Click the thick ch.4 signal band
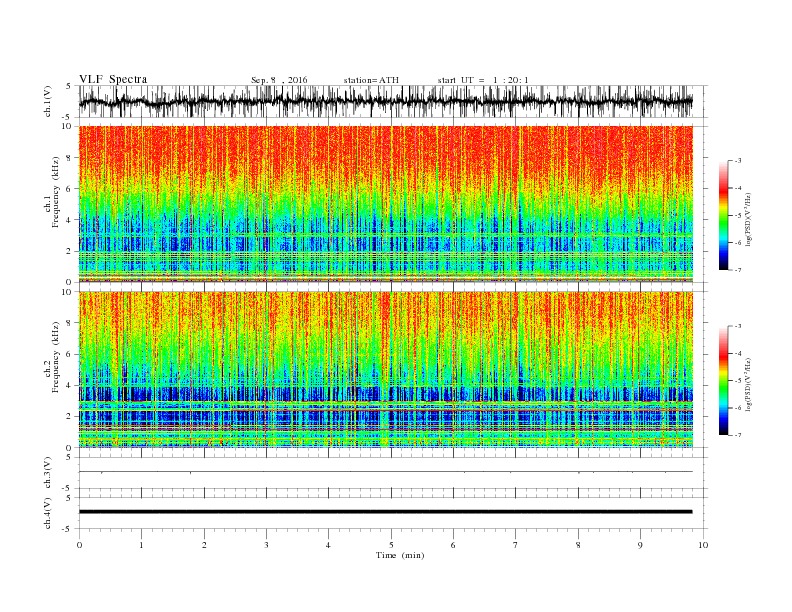 coord(385,512)
